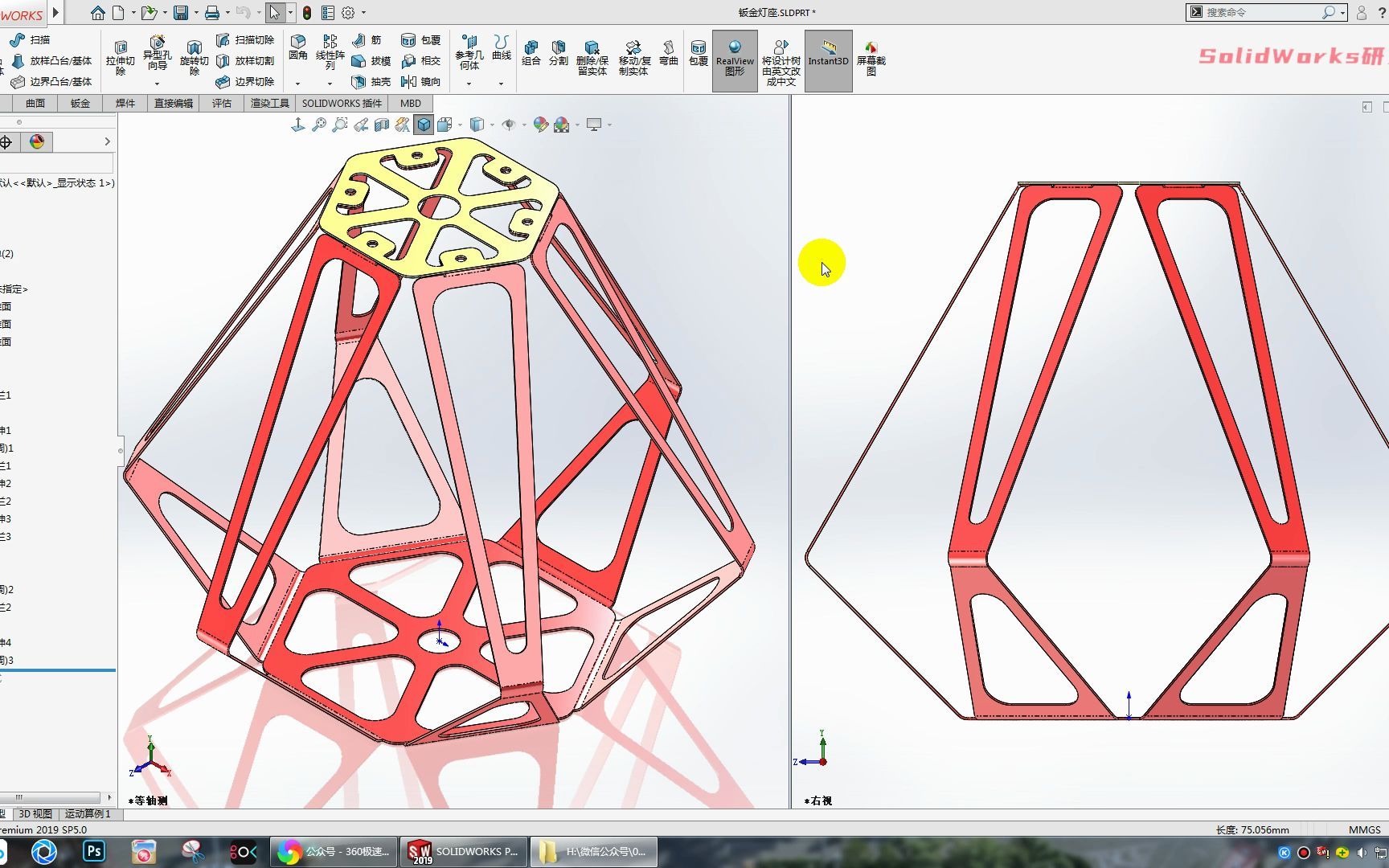Toggle shaded with edges display style

[424, 125]
